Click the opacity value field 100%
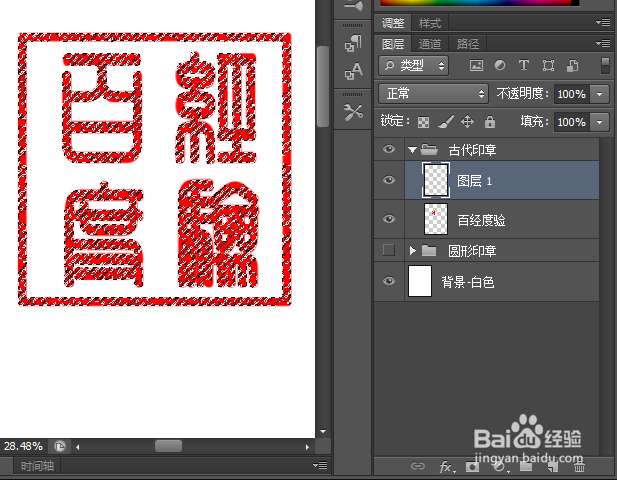 tap(571, 94)
